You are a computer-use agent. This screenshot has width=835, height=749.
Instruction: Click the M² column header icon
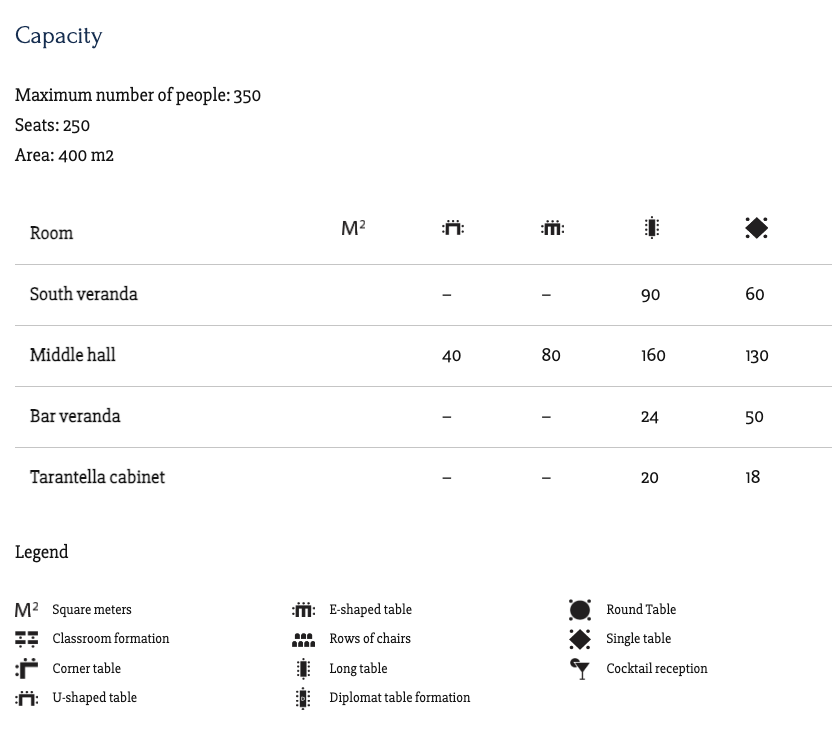[353, 228]
